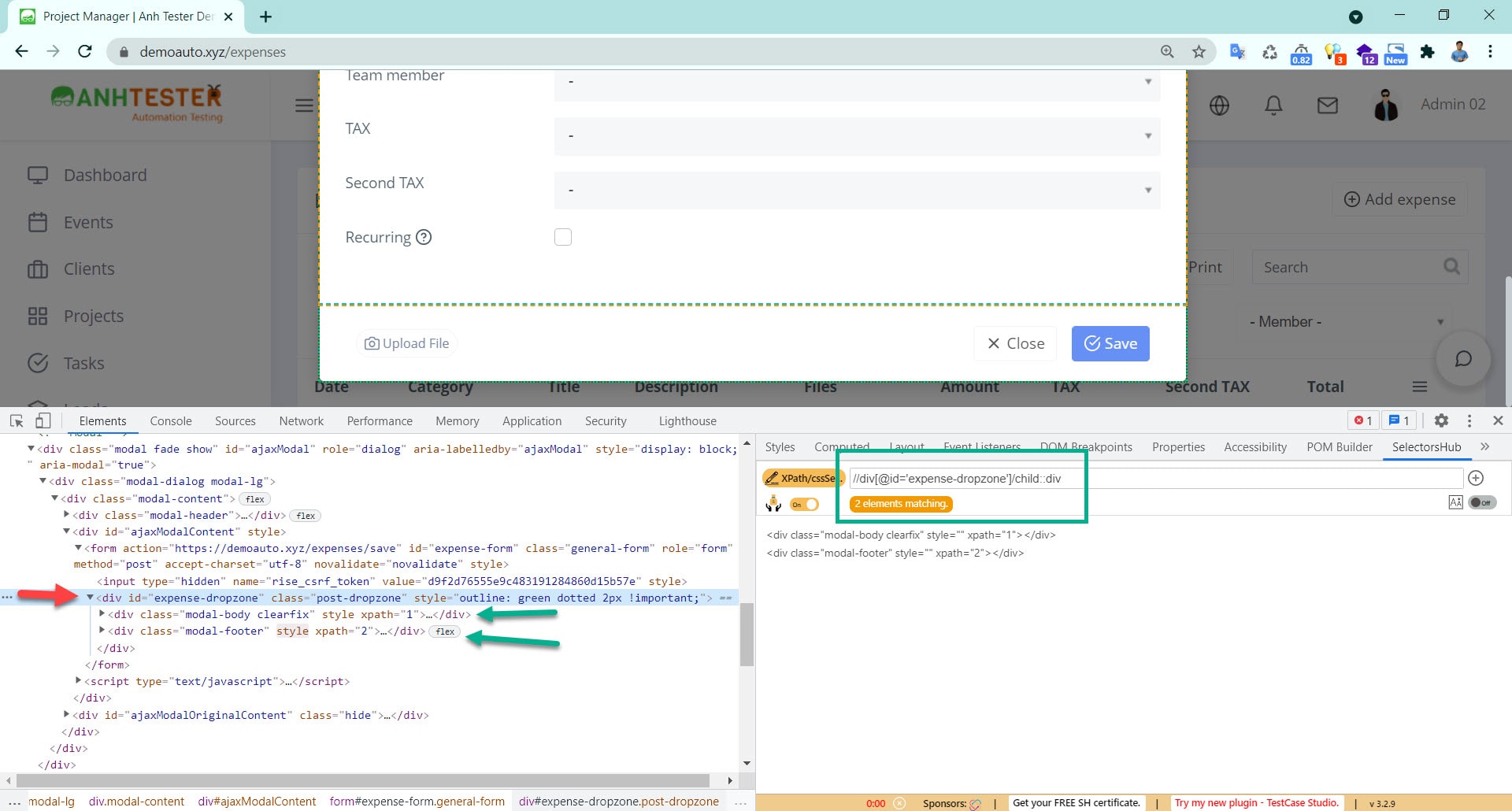Click the purple extension with badge 12
1512x811 pixels.
coord(1366,54)
